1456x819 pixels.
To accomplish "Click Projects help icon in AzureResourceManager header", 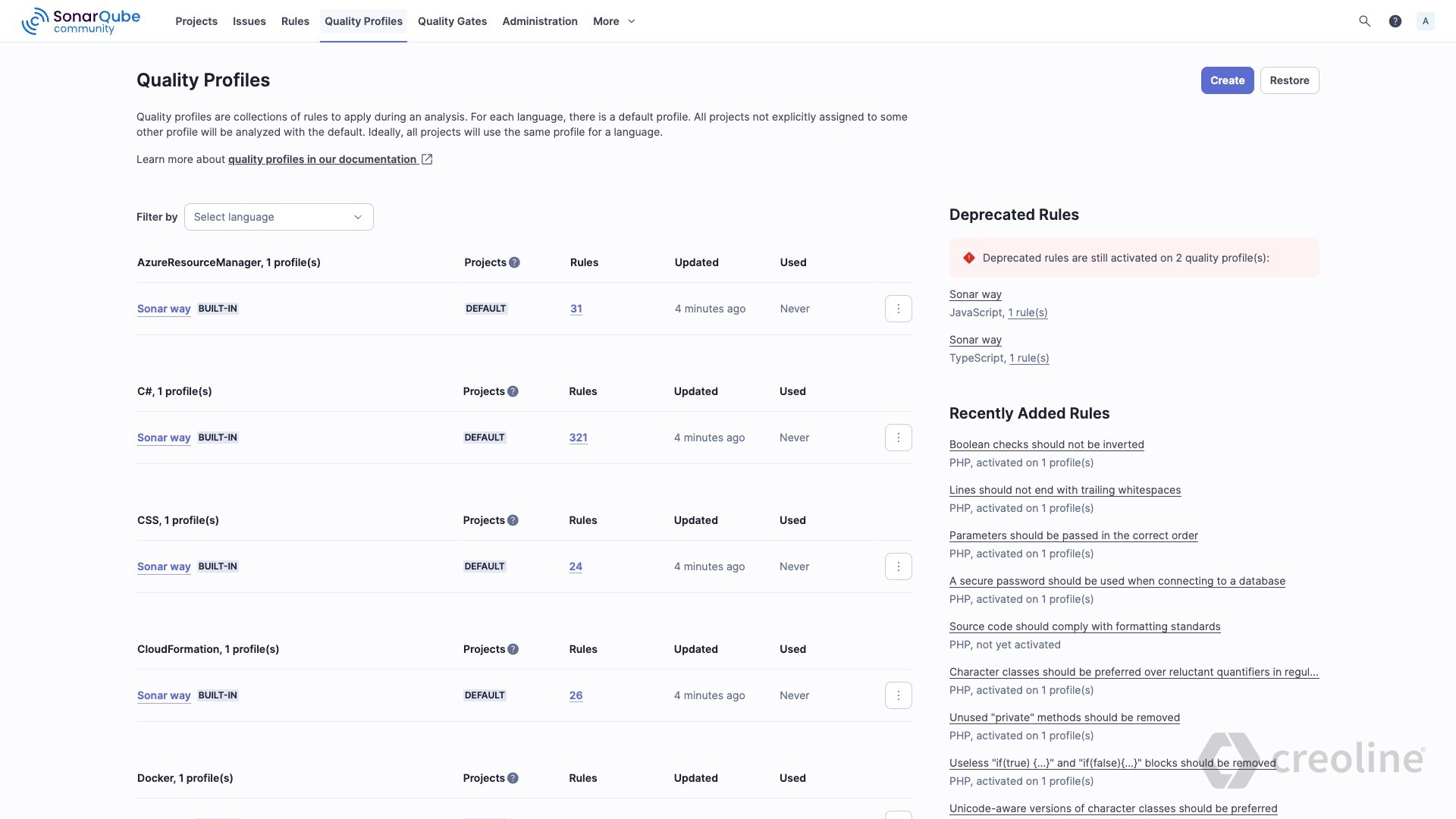I will point(514,262).
